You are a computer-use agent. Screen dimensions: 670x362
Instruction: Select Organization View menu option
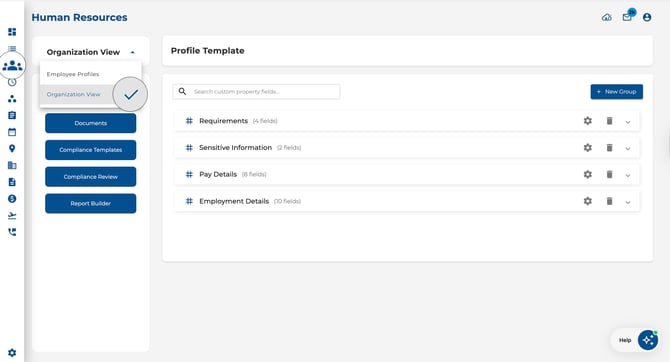(91, 94)
